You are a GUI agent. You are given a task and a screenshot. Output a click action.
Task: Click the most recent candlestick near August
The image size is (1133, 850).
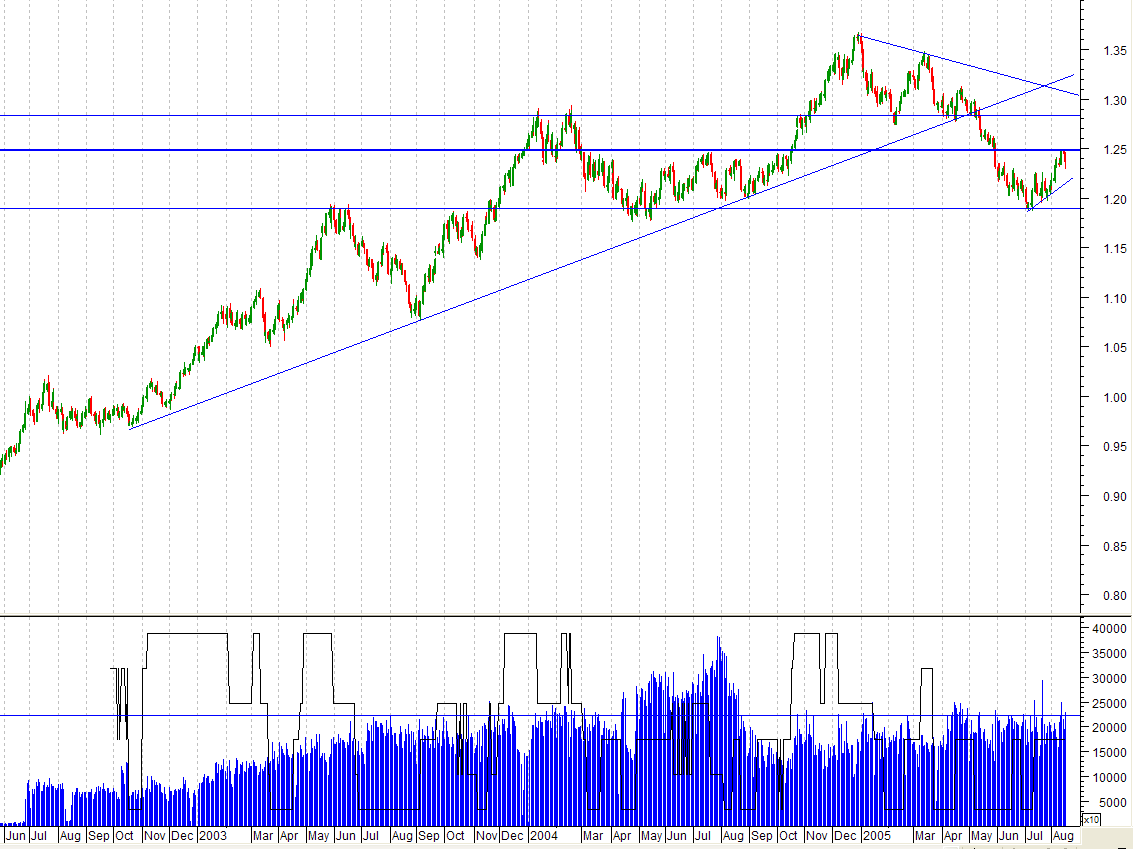1063,160
